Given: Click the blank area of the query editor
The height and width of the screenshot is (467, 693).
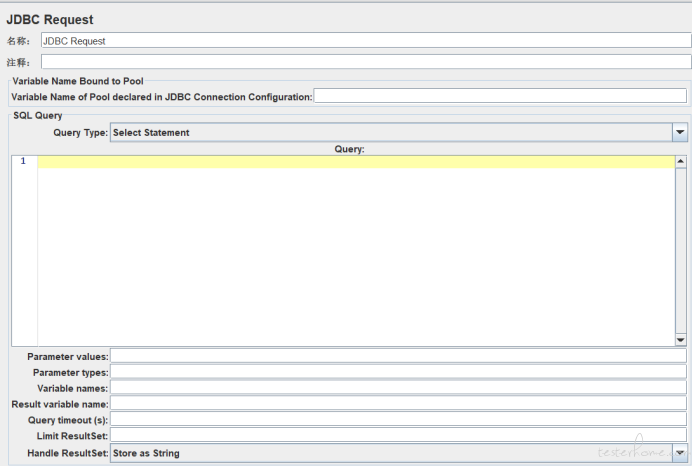Looking at the screenshot, I should (x=355, y=260).
